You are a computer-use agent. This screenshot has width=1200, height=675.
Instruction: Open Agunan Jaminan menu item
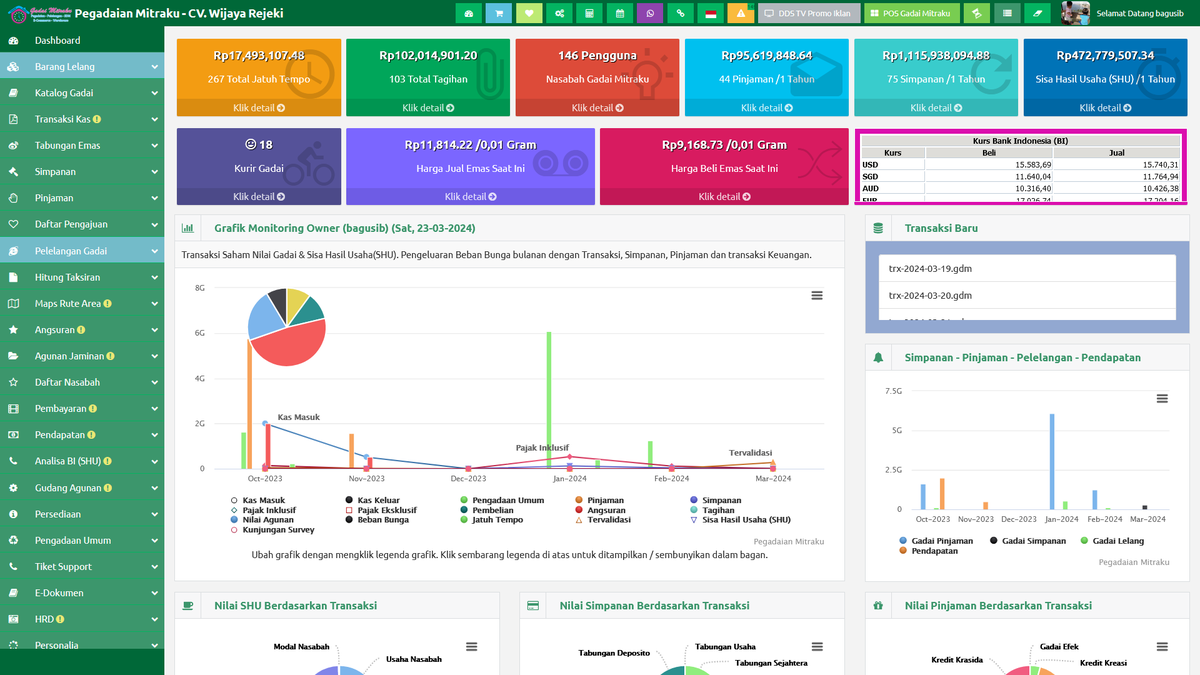[82, 356]
